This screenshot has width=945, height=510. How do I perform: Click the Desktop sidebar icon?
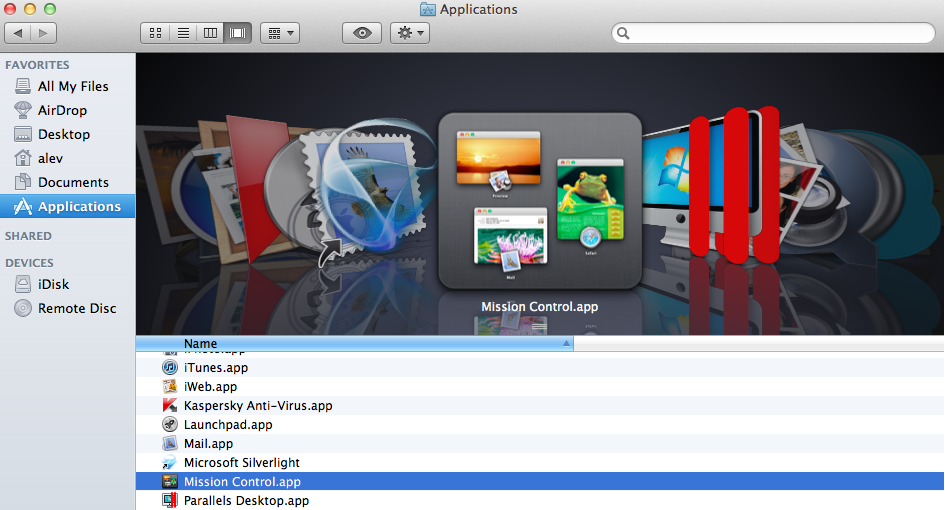(x=23, y=134)
